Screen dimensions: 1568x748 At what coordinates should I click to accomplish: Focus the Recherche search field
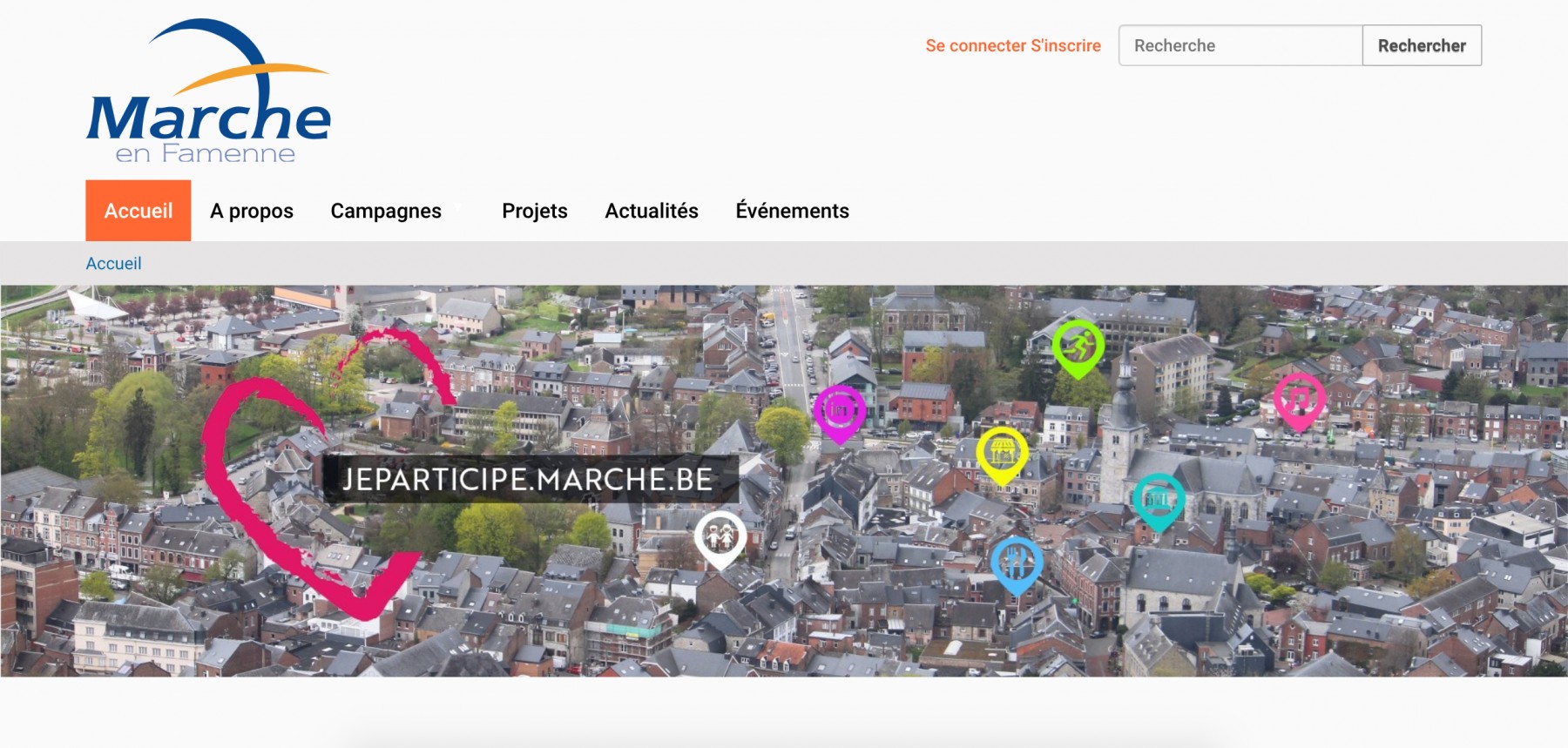click(x=1240, y=45)
